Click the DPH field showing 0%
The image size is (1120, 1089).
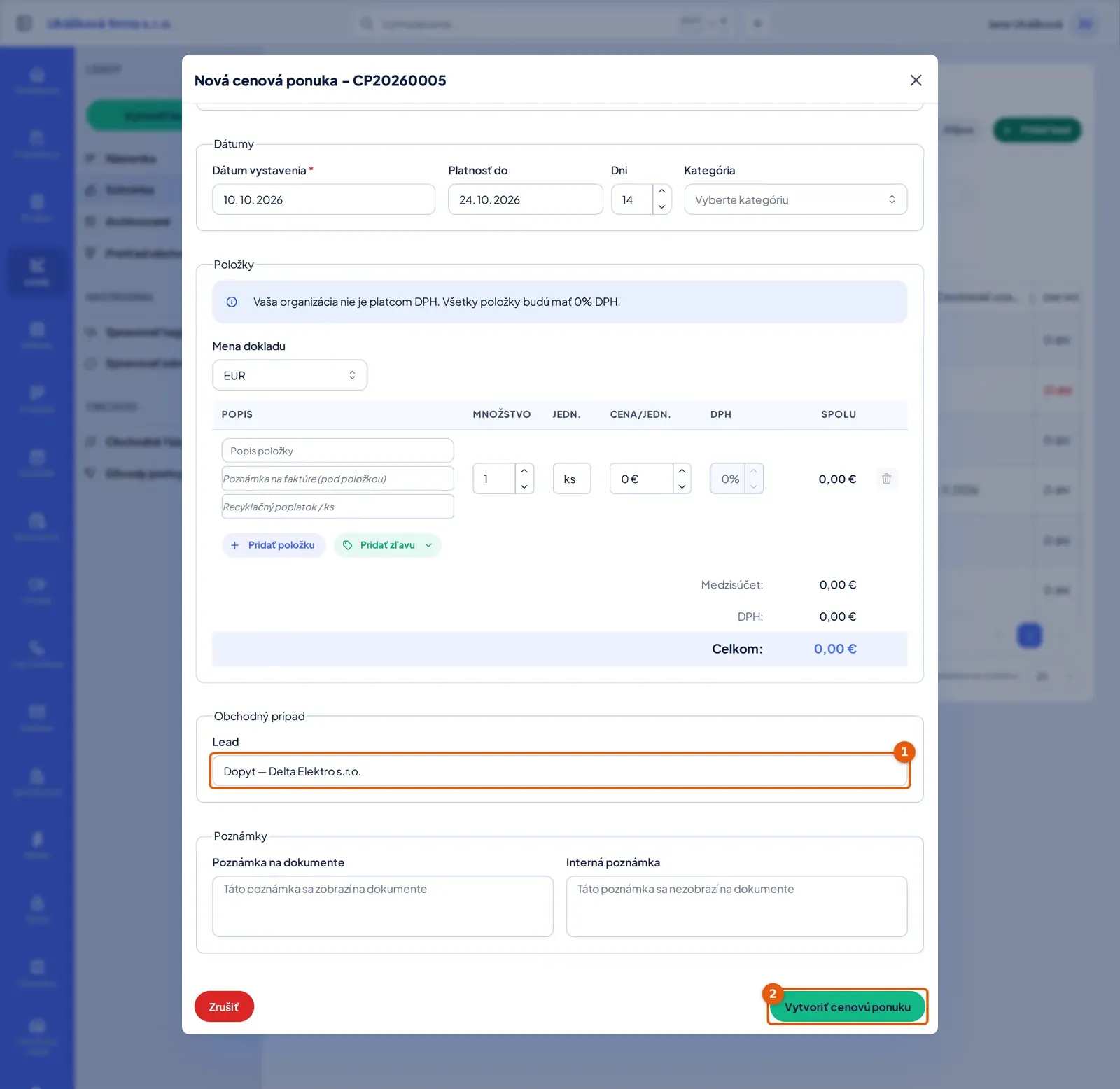728,479
